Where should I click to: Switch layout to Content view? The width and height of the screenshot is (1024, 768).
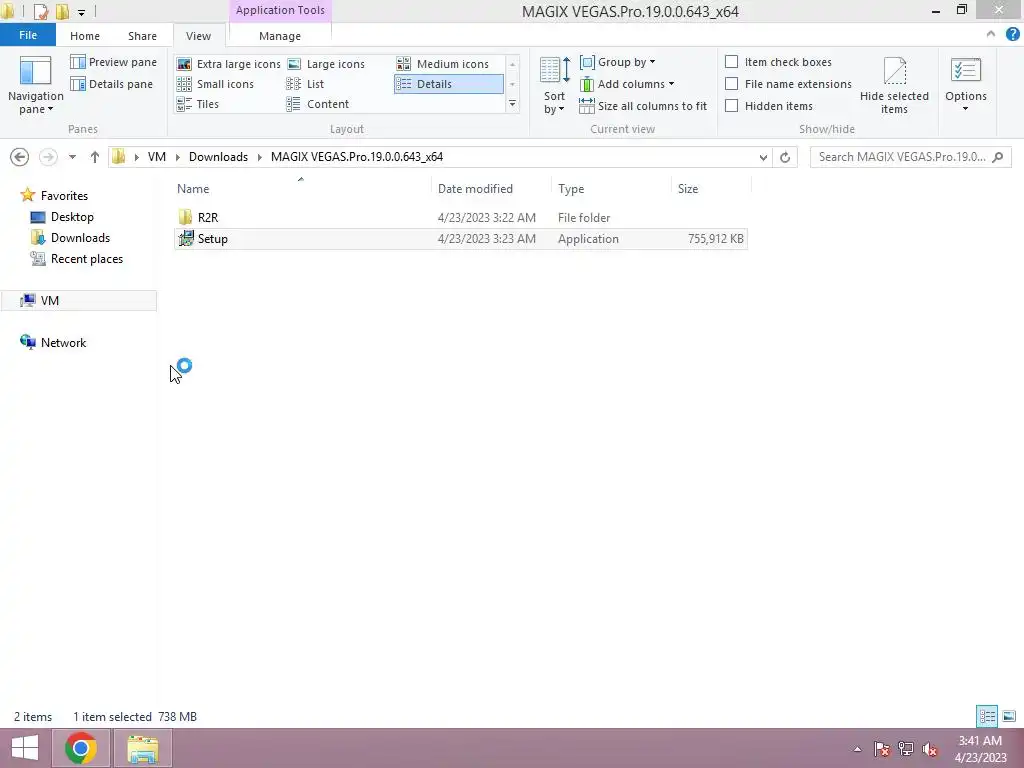318,104
